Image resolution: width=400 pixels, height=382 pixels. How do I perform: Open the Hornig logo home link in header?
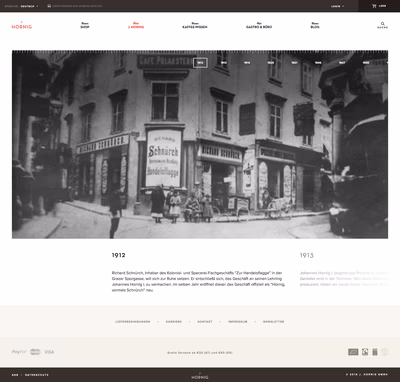pos(22,26)
